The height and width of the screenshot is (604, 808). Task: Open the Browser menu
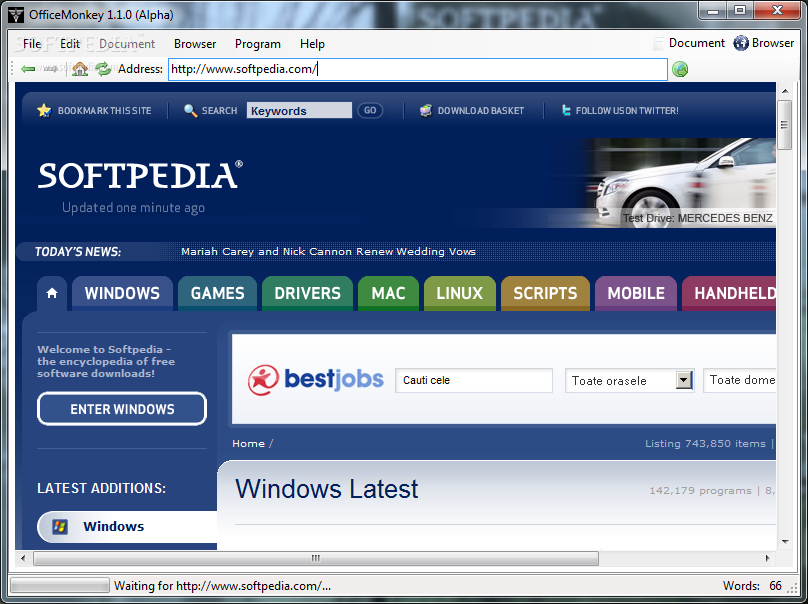[x=195, y=44]
